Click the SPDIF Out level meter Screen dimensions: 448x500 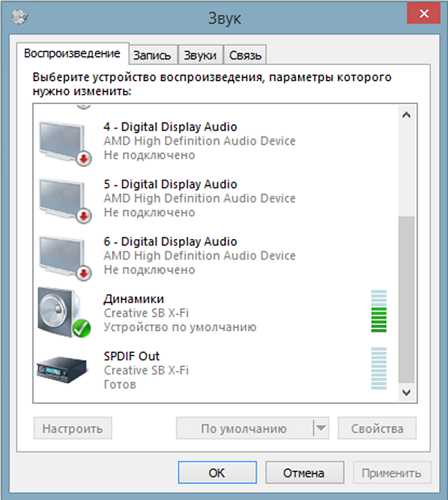point(379,368)
